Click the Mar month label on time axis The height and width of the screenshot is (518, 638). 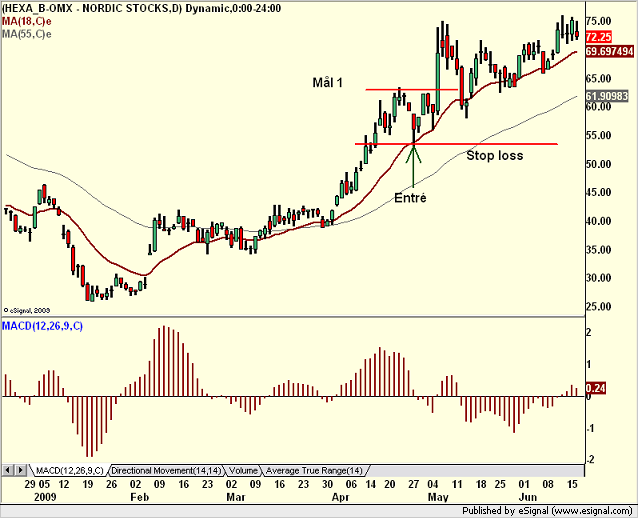pos(236,497)
